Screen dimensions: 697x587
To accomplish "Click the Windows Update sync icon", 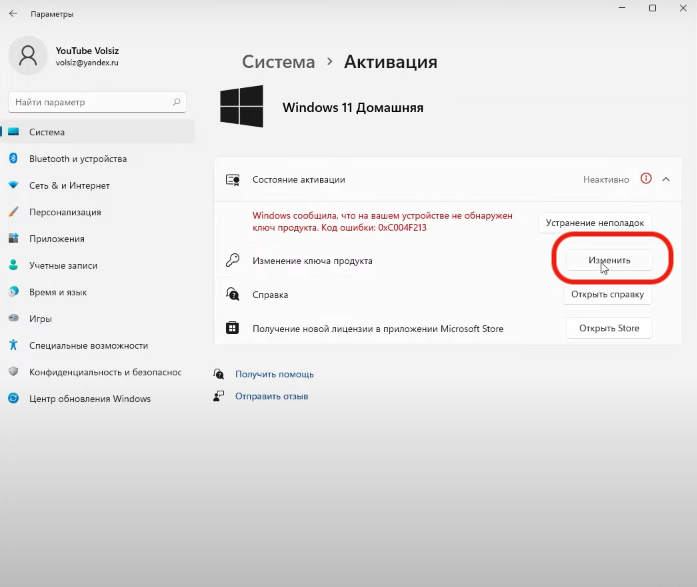I will pyautogui.click(x=13, y=398).
